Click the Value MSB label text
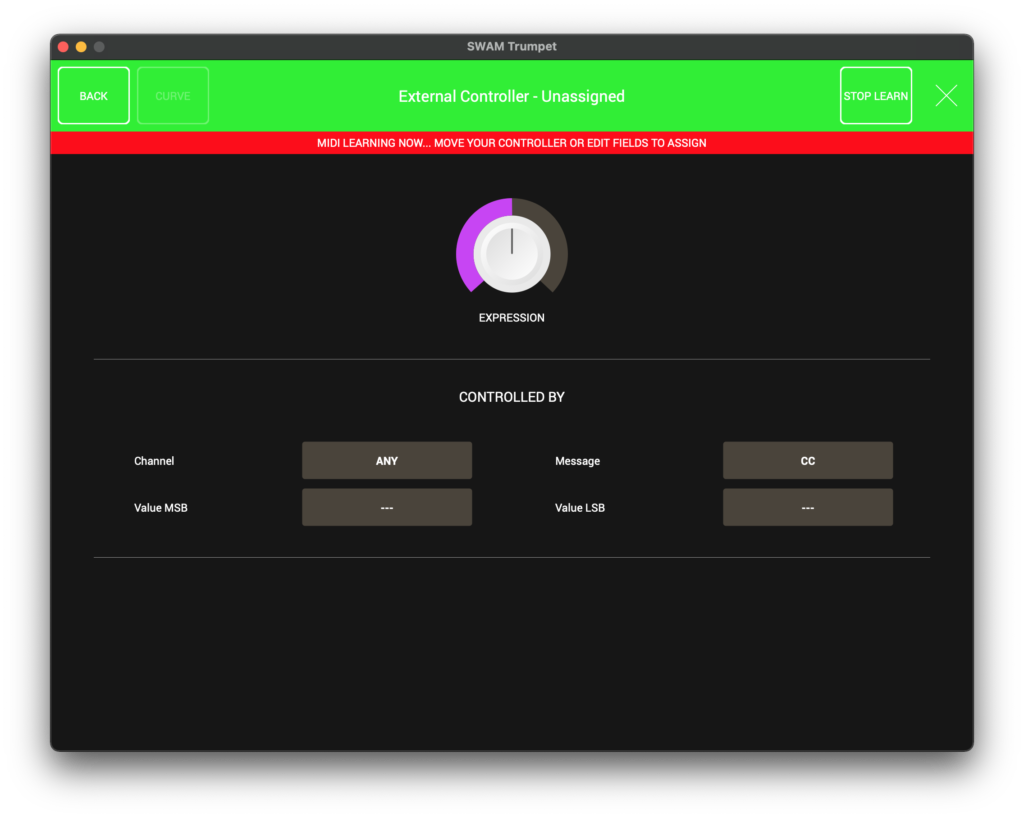 pyautogui.click(x=161, y=508)
